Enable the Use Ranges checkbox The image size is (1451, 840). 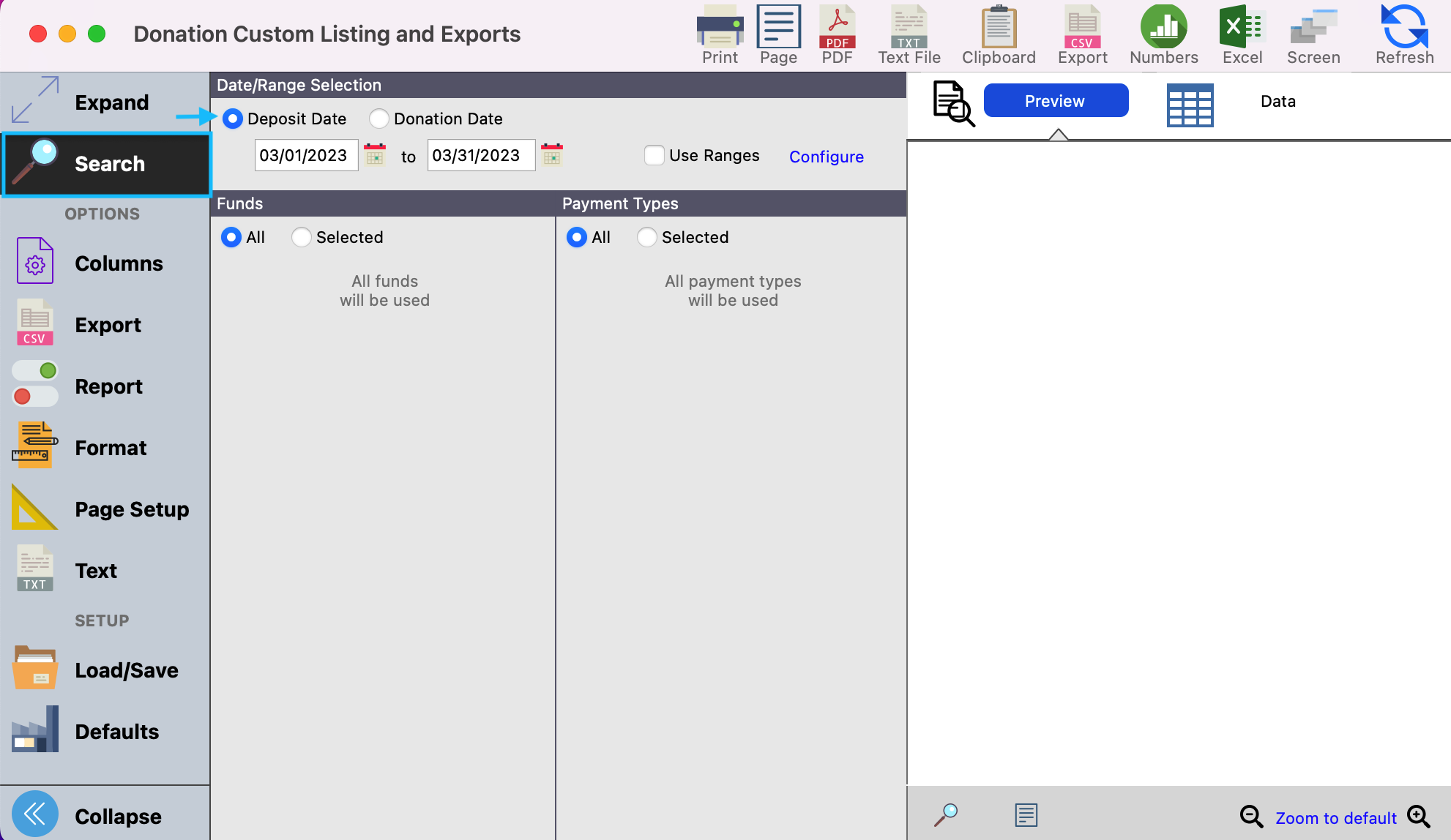click(654, 155)
